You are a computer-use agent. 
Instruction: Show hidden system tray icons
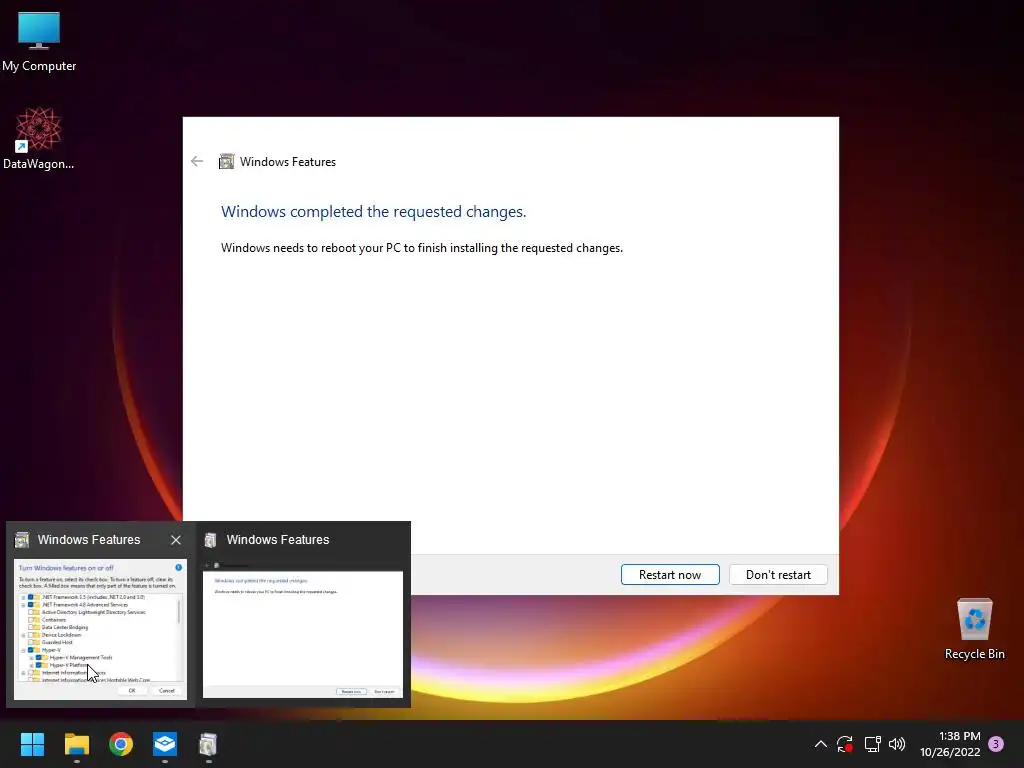coord(821,744)
